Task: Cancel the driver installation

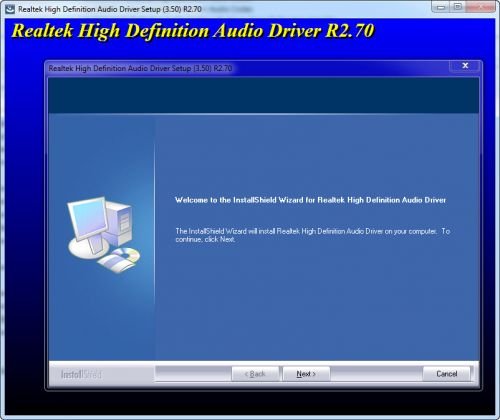Action: 446,374
